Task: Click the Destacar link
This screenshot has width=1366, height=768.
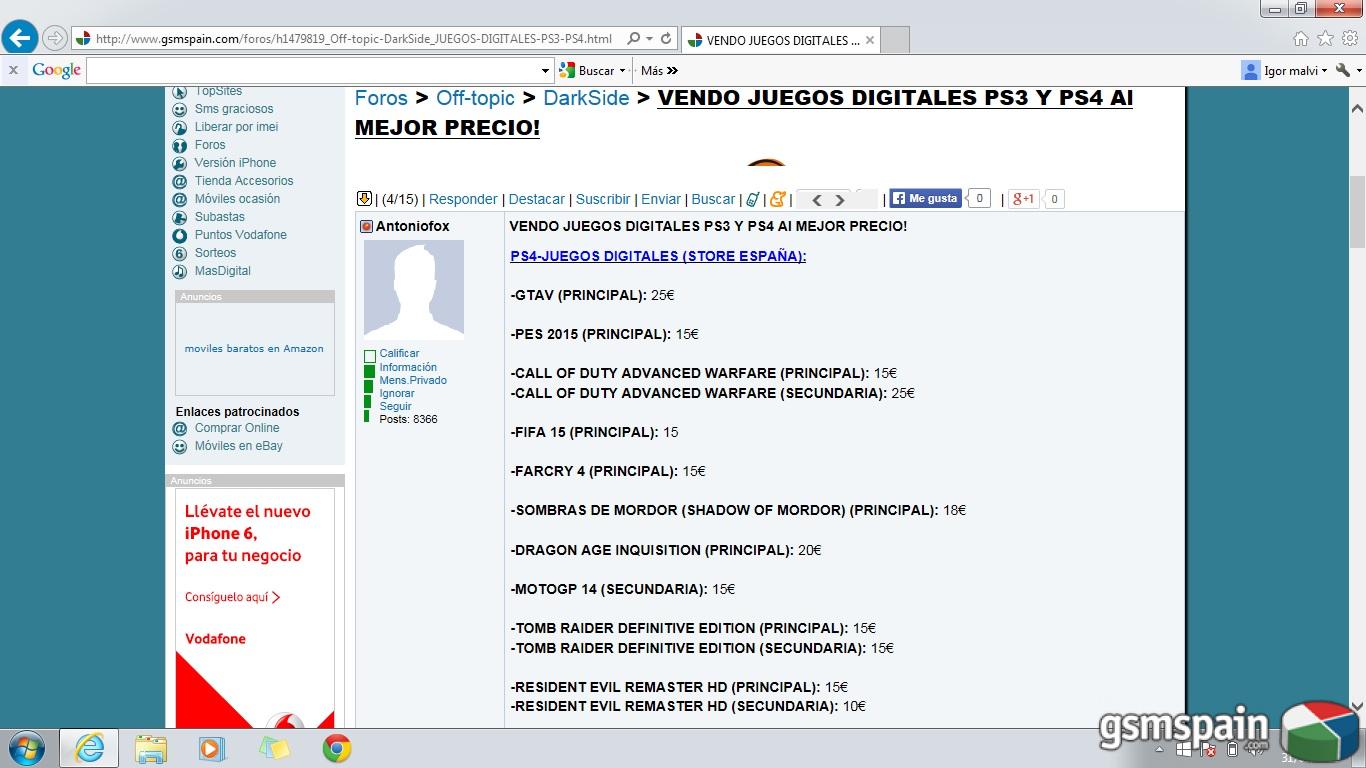Action: (x=537, y=199)
